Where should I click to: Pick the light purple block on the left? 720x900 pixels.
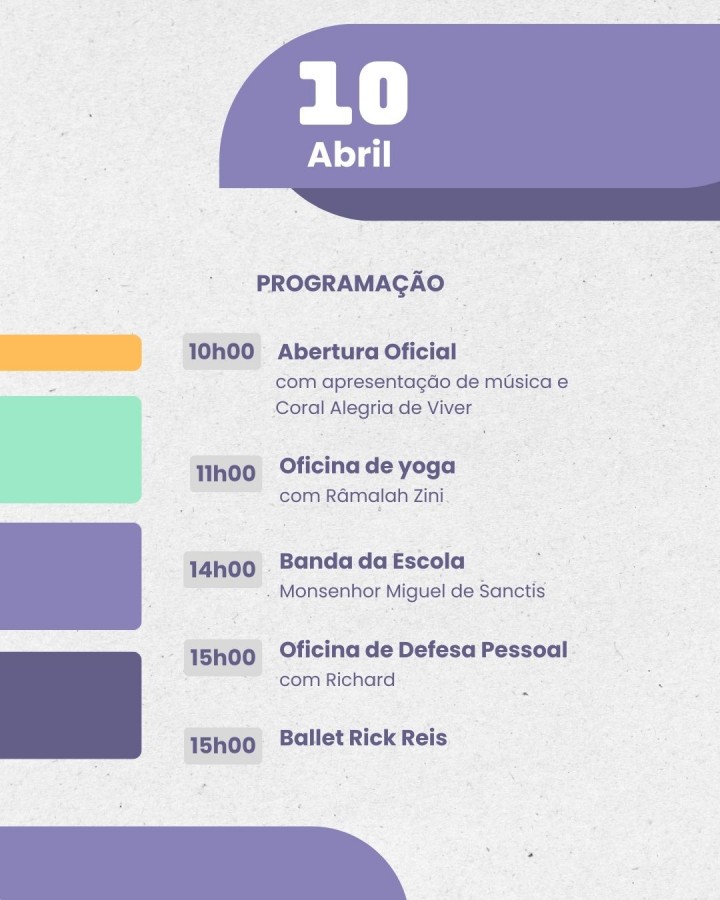tap(70, 576)
